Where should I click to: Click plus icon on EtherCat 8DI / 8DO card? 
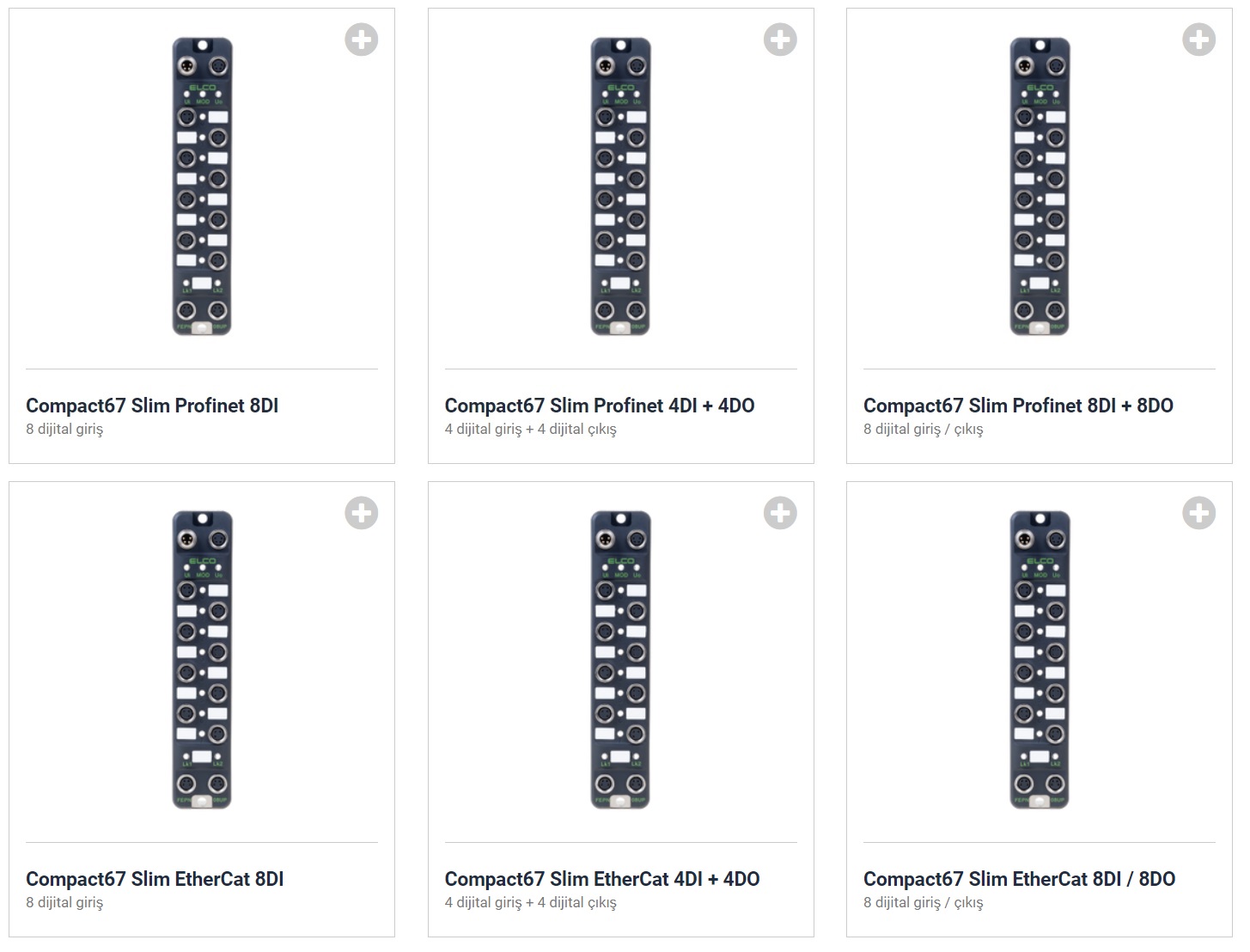(1198, 513)
